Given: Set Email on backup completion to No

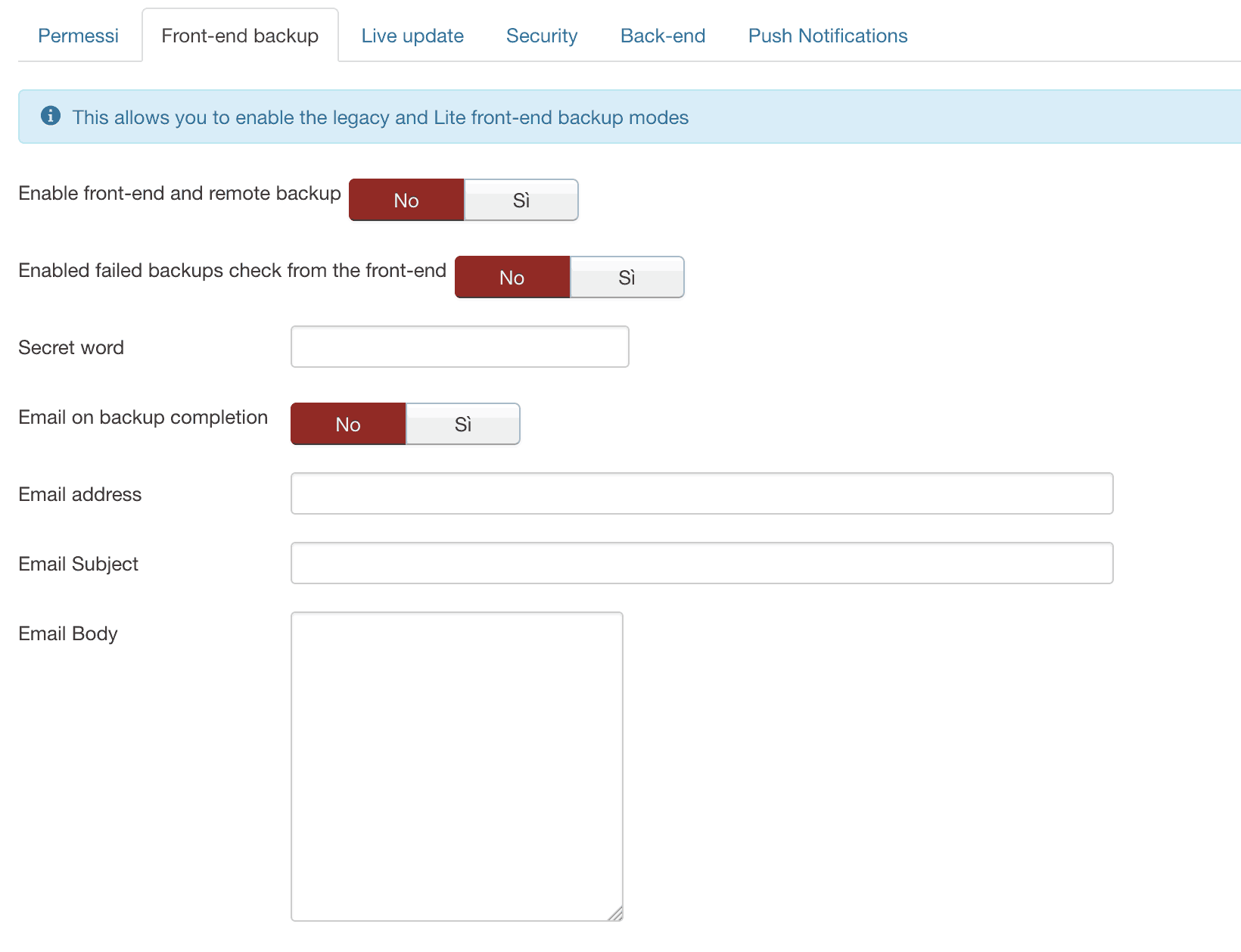Looking at the screenshot, I should click(348, 425).
